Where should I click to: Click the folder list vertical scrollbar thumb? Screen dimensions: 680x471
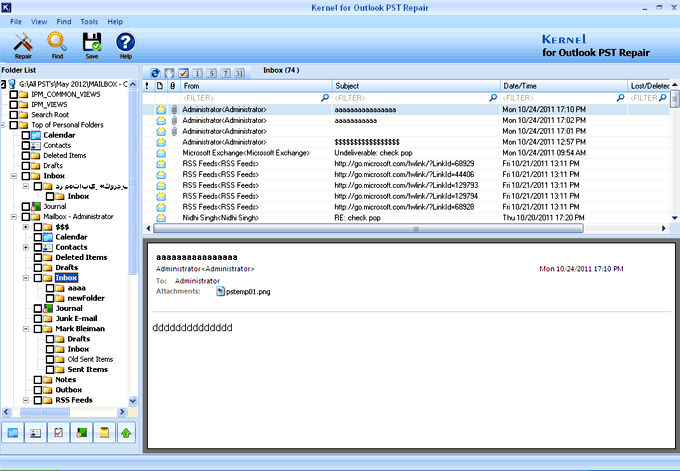[x=133, y=182]
